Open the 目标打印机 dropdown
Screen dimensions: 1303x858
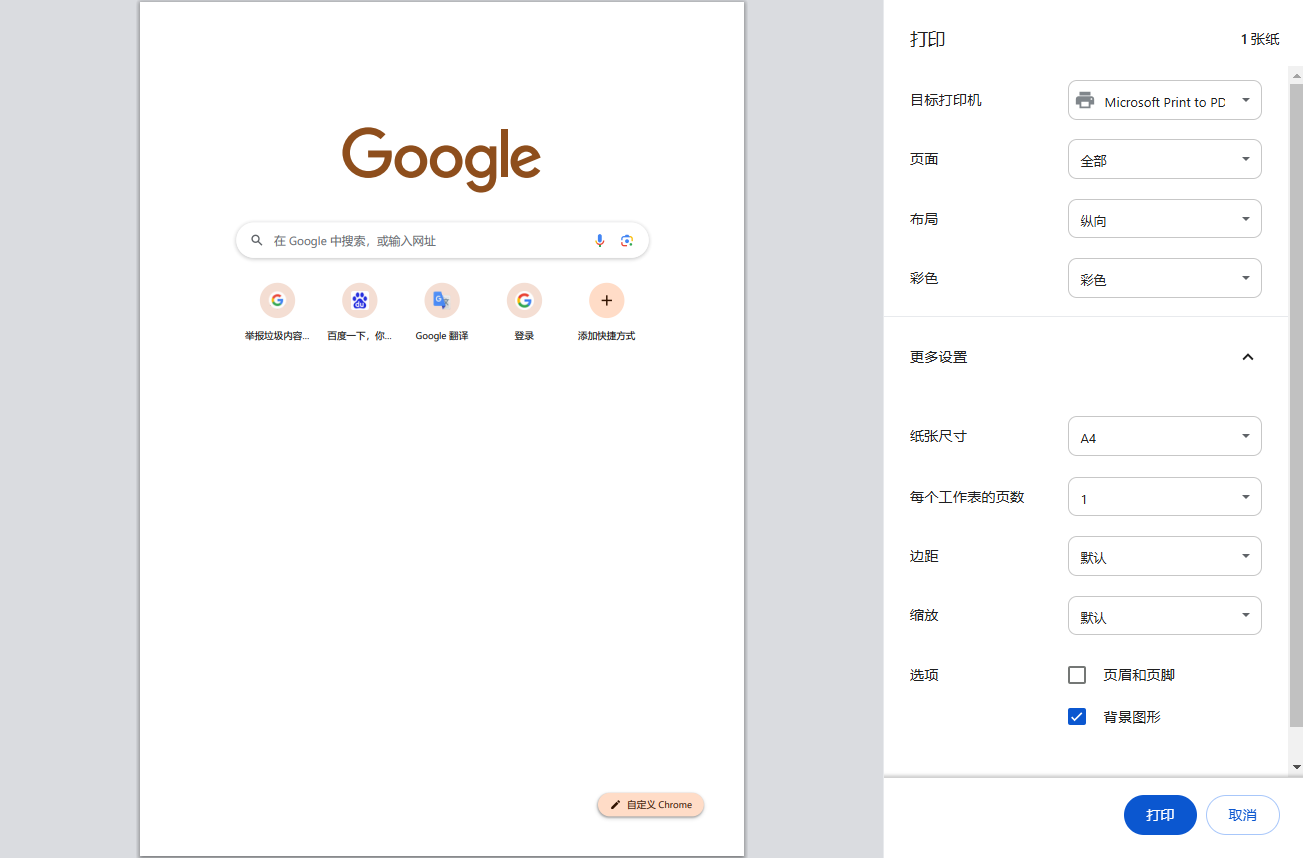(1165, 100)
